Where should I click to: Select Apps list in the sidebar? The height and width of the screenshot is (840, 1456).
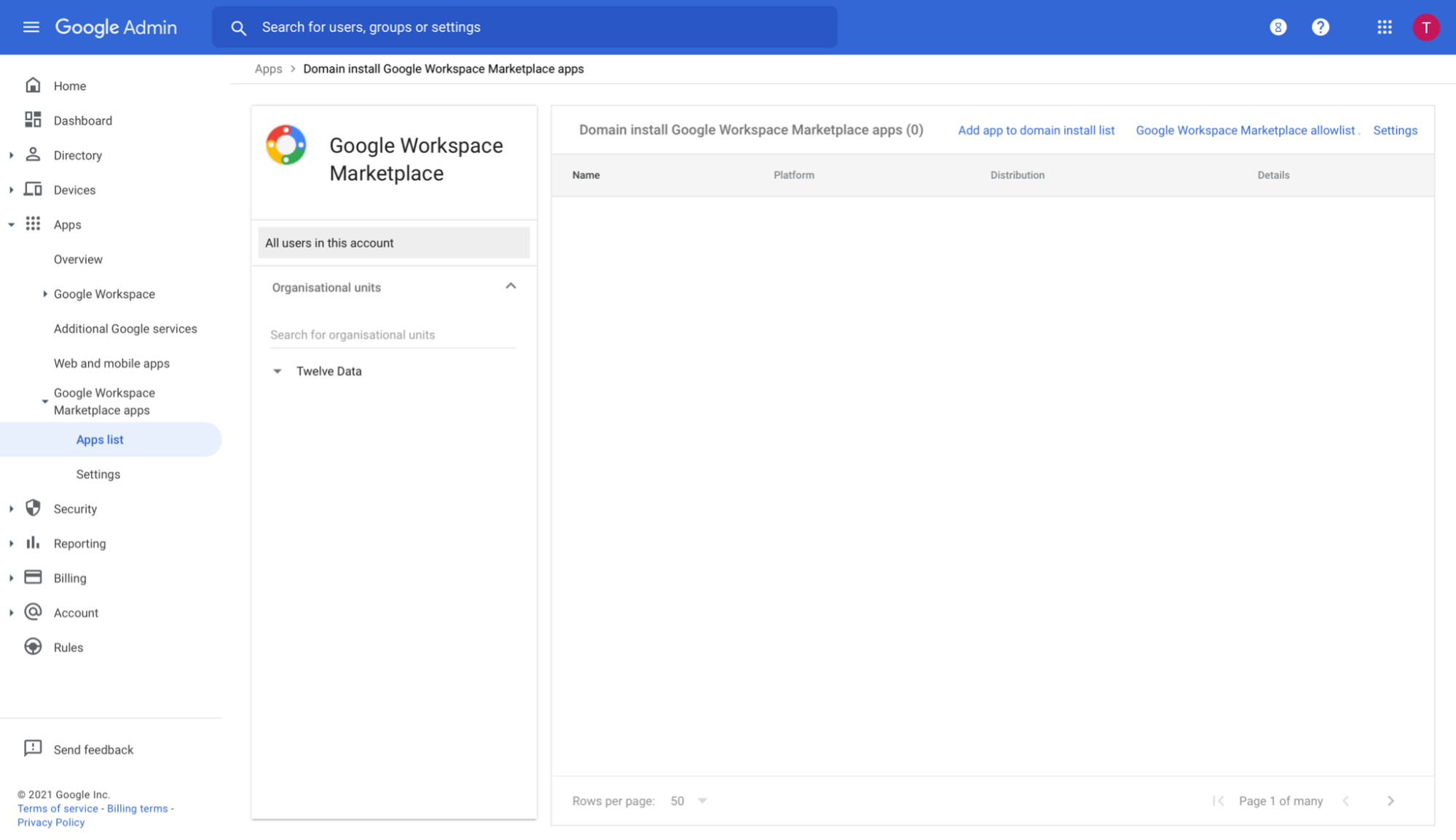point(100,439)
